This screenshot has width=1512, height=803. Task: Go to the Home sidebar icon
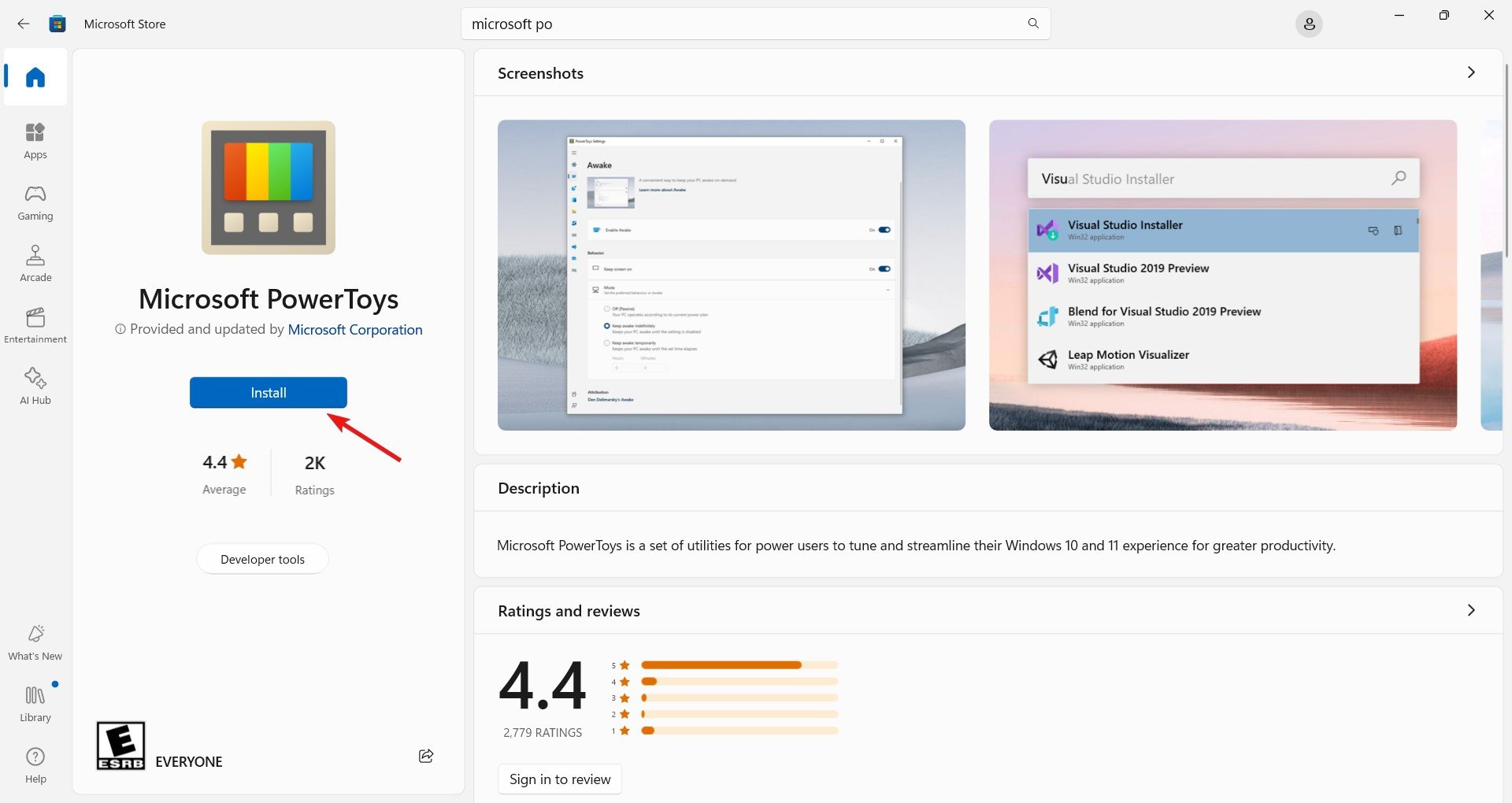click(x=35, y=77)
